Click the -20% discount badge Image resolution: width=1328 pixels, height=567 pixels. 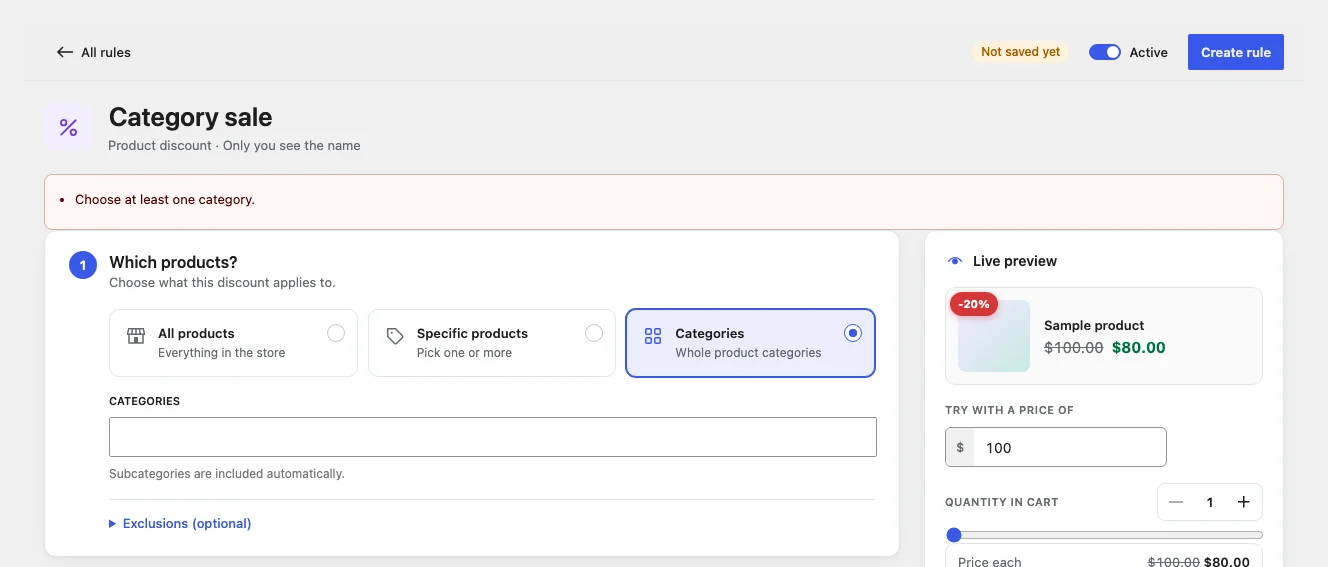point(974,303)
